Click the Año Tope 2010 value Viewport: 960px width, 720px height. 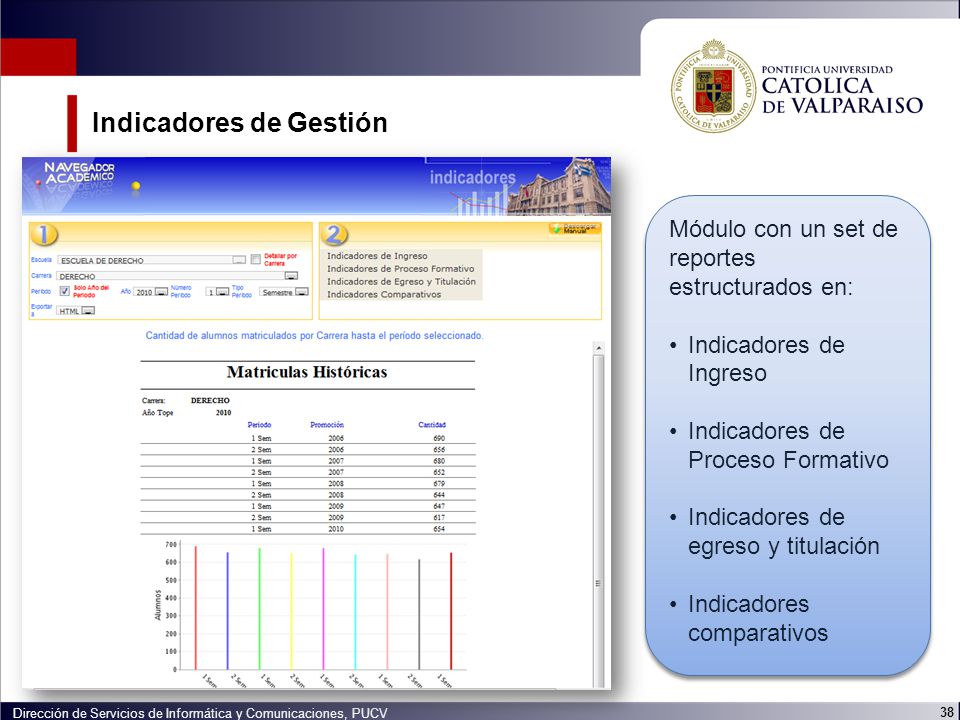[x=223, y=413]
